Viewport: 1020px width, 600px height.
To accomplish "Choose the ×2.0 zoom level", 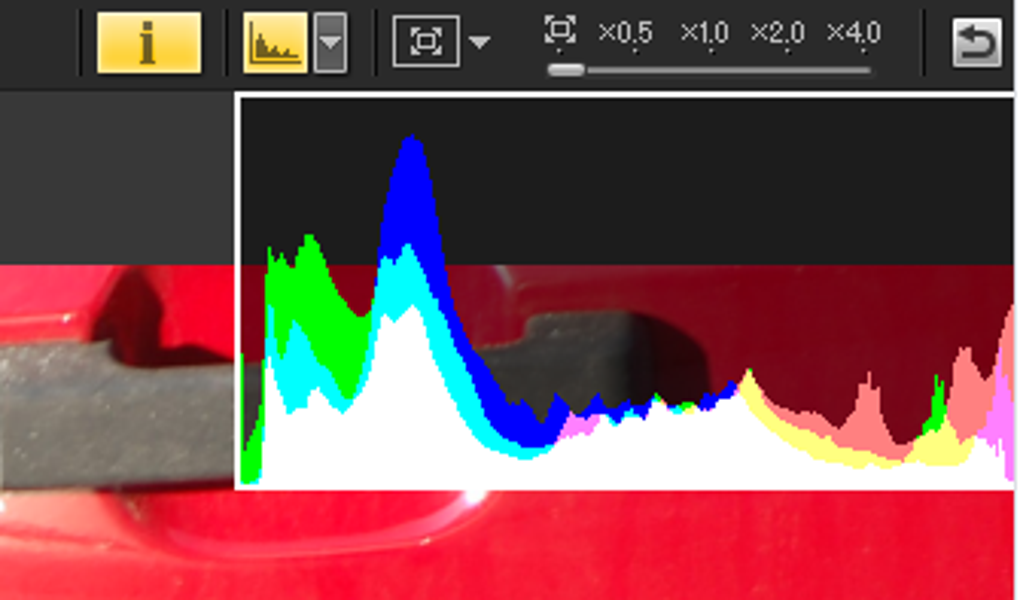I will 778,33.
